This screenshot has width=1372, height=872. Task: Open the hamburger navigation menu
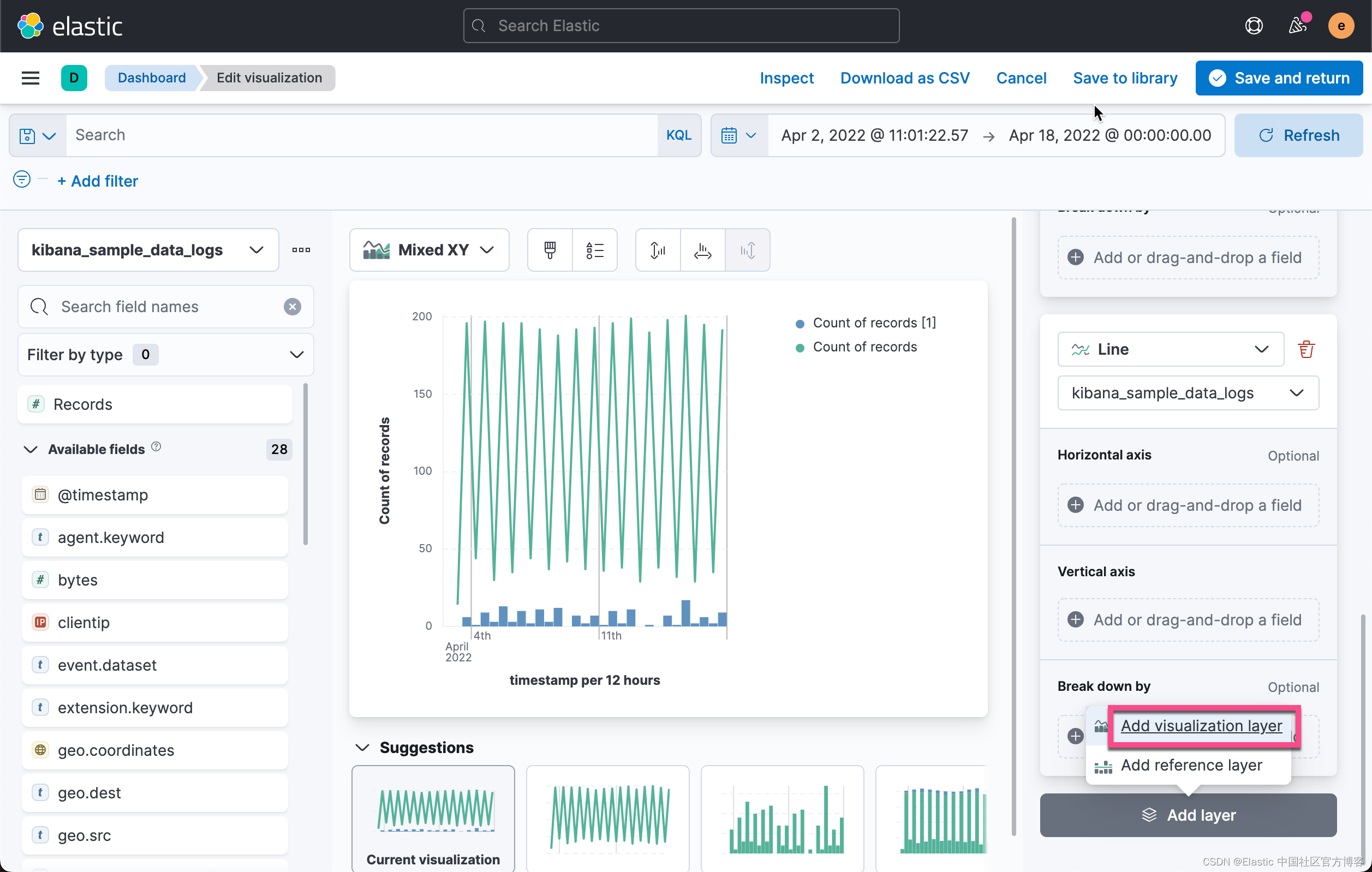point(30,78)
